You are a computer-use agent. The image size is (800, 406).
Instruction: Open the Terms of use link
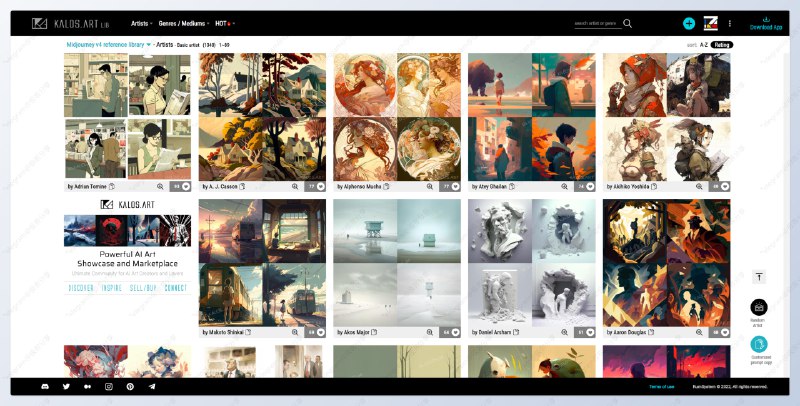point(661,386)
